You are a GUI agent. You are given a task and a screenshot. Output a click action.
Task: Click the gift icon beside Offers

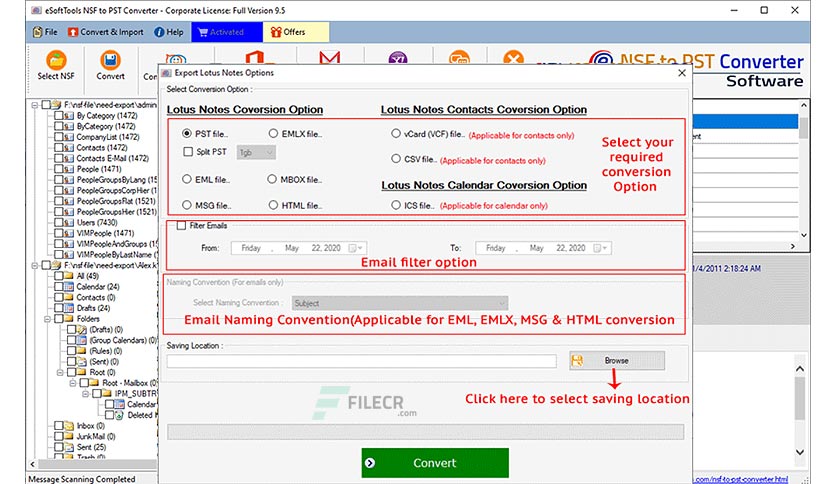coord(276,32)
